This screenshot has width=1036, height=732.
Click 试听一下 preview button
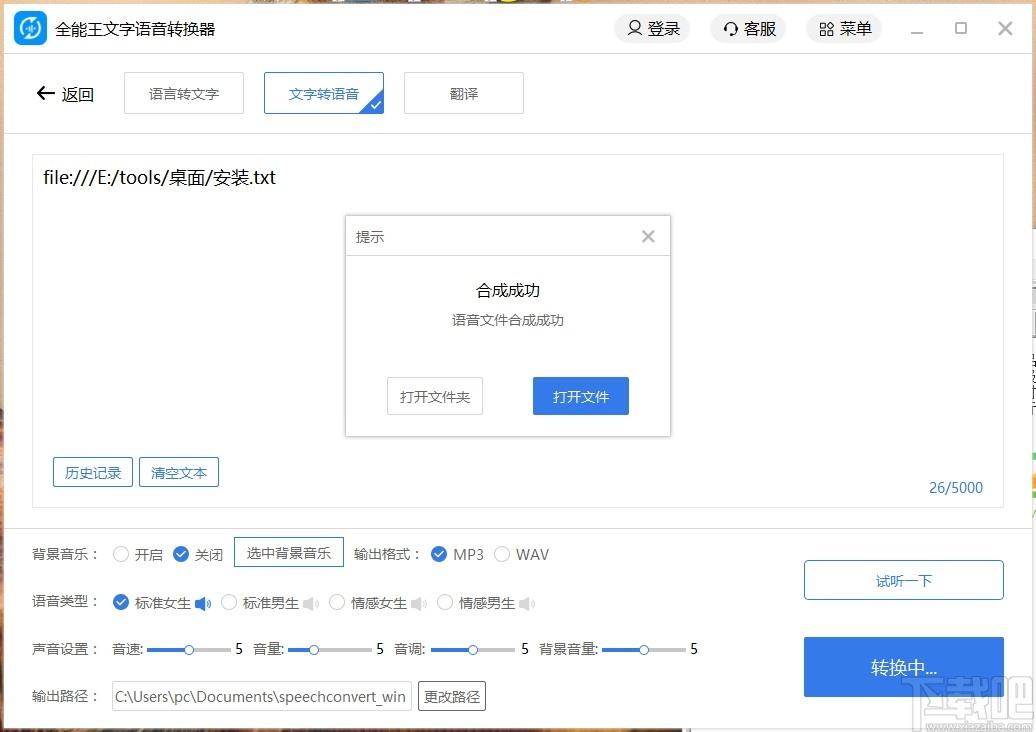click(903, 580)
